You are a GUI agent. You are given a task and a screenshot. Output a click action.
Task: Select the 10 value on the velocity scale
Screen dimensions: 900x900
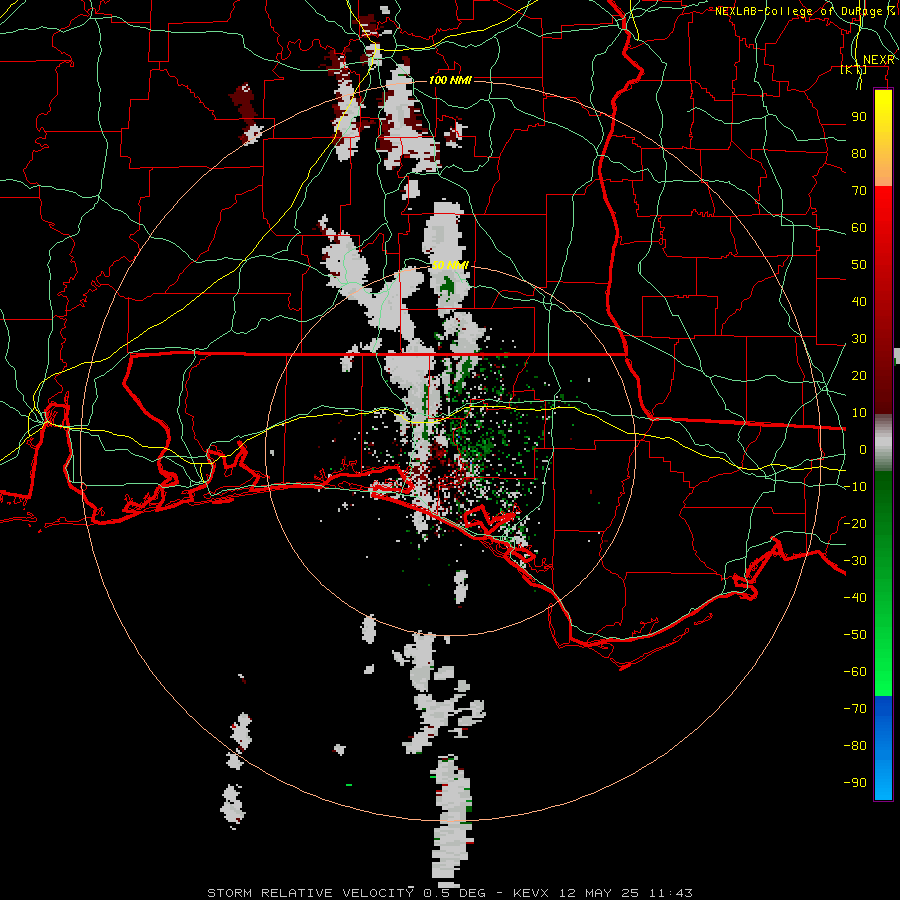(859, 413)
